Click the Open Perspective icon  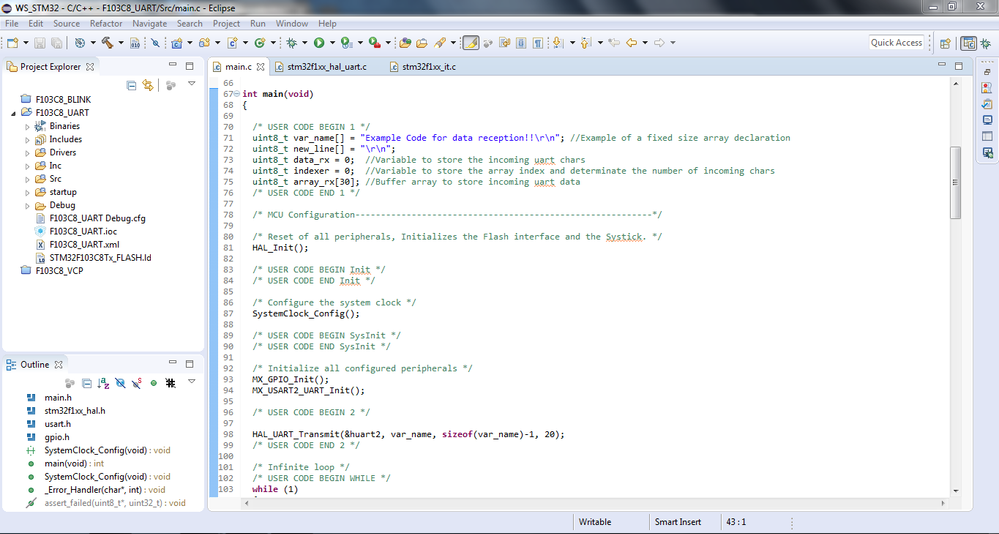click(945, 43)
